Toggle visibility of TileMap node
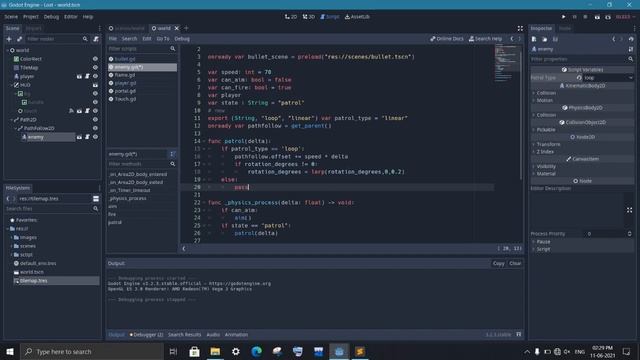Viewport: 640px width, 360px height. point(95,67)
